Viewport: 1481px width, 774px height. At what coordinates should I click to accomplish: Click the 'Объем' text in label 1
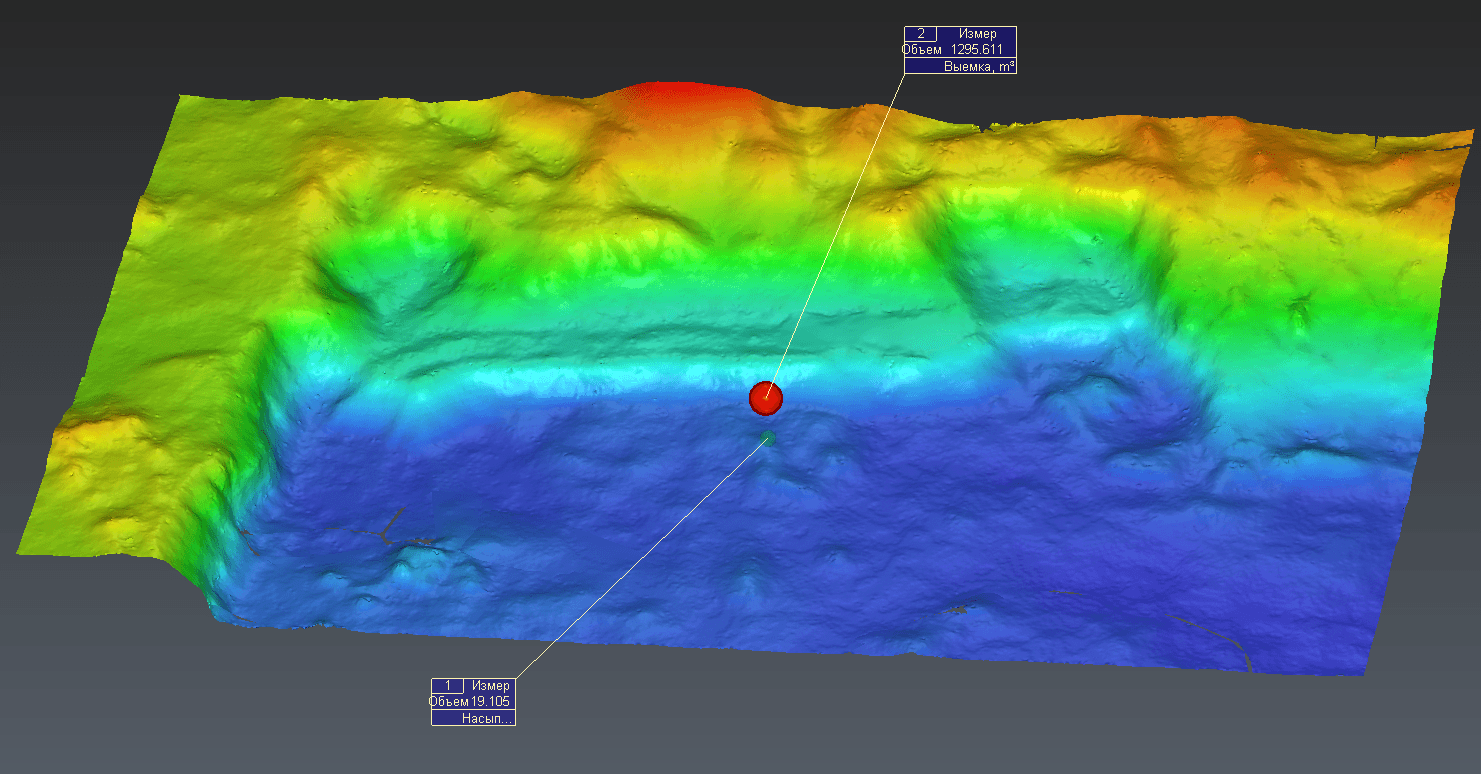[449, 701]
